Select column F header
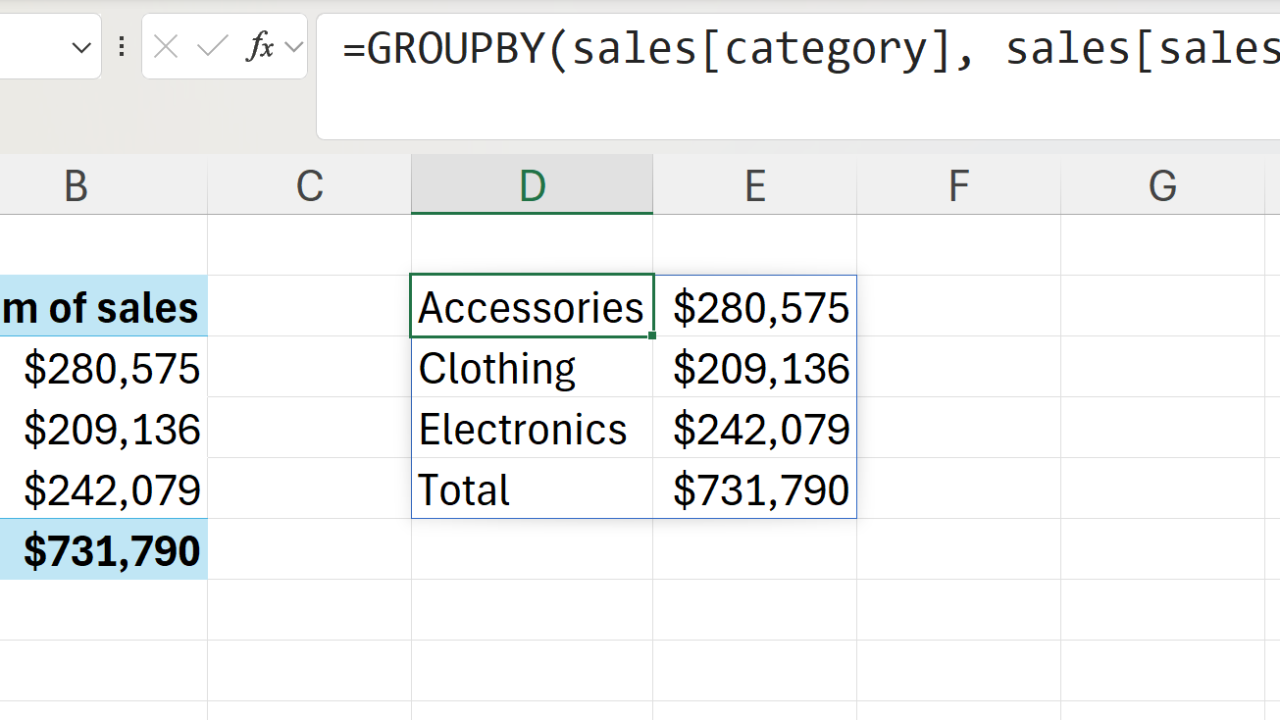The height and width of the screenshot is (720, 1280). pos(958,185)
